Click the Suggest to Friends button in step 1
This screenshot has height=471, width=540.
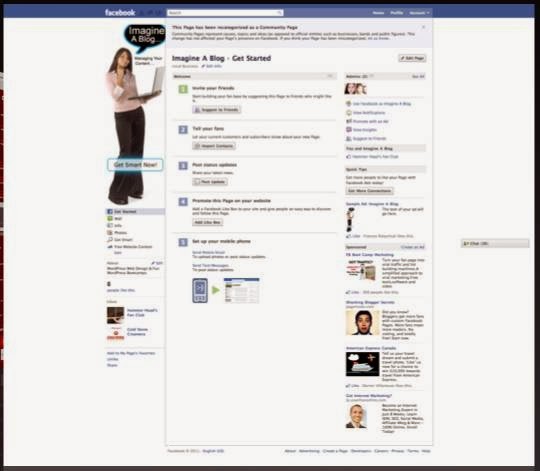[217, 109]
